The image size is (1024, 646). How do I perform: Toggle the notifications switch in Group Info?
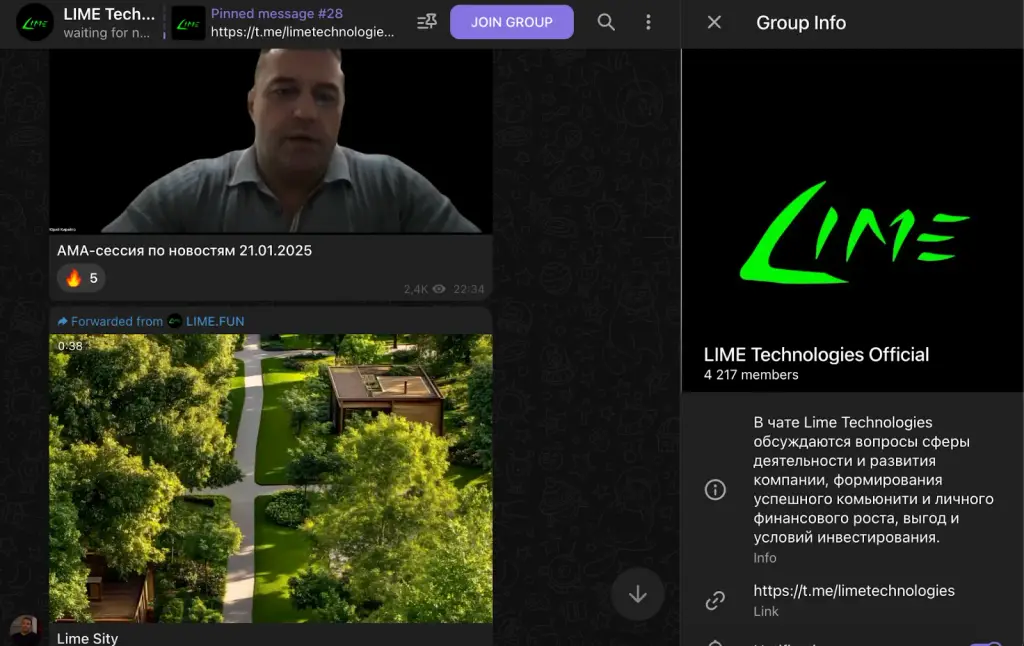[986, 643]
